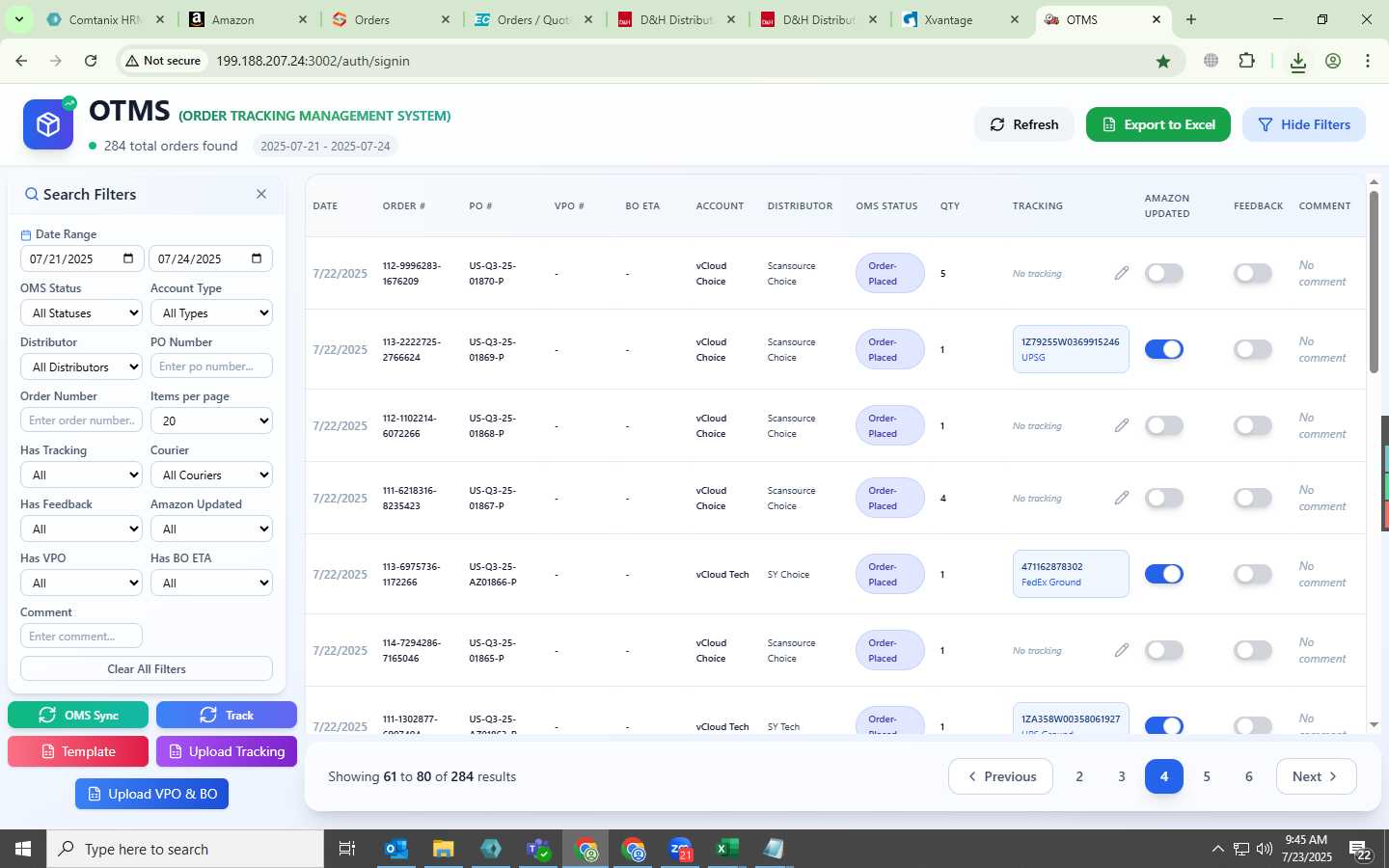Click the Refresh button
The height and width of the screenshot is (868, 1389).
coord(1023,124)
